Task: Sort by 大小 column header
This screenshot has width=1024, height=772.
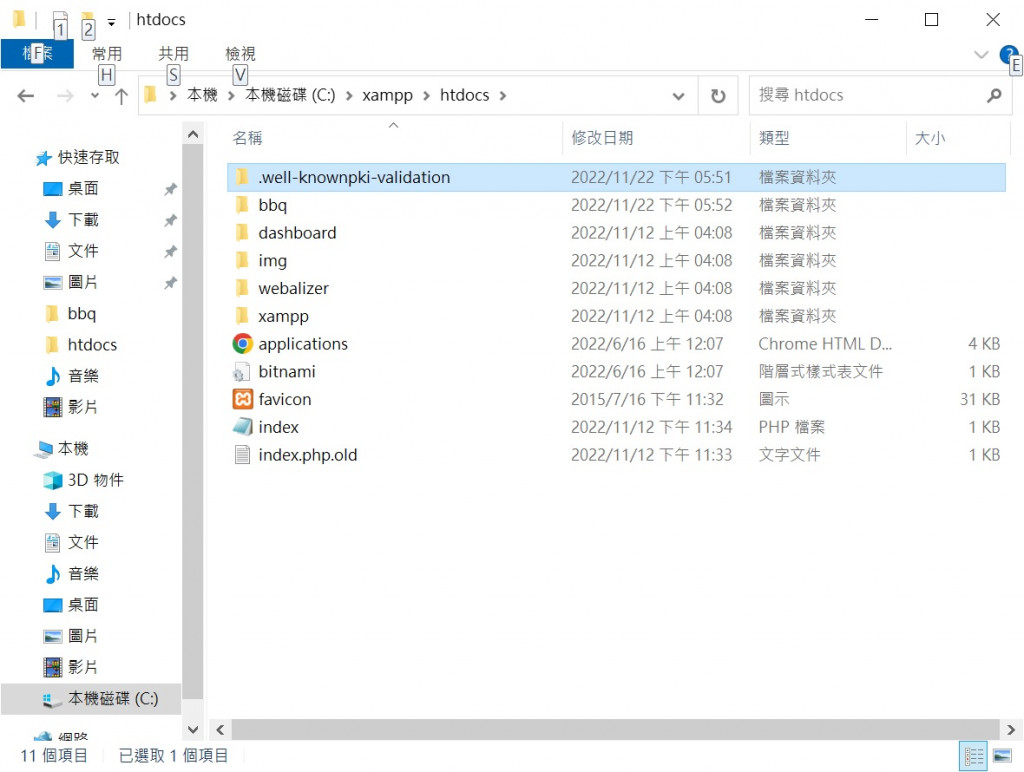Action: click(957, 138)
